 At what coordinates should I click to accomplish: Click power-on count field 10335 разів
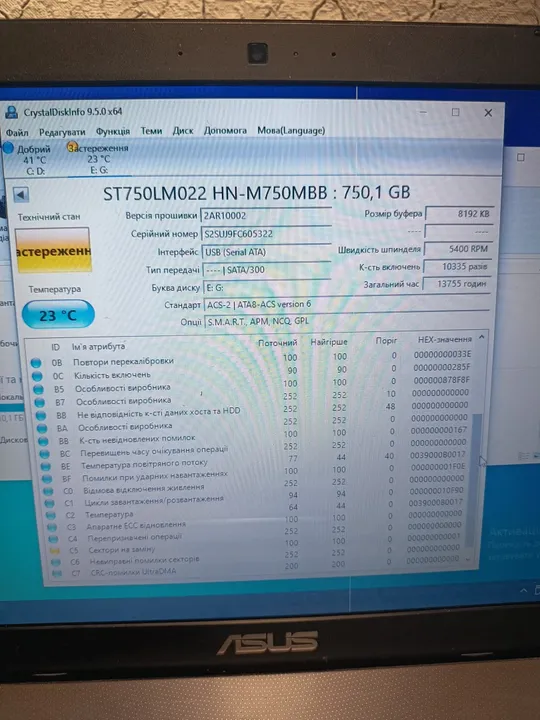click(458, 266)
